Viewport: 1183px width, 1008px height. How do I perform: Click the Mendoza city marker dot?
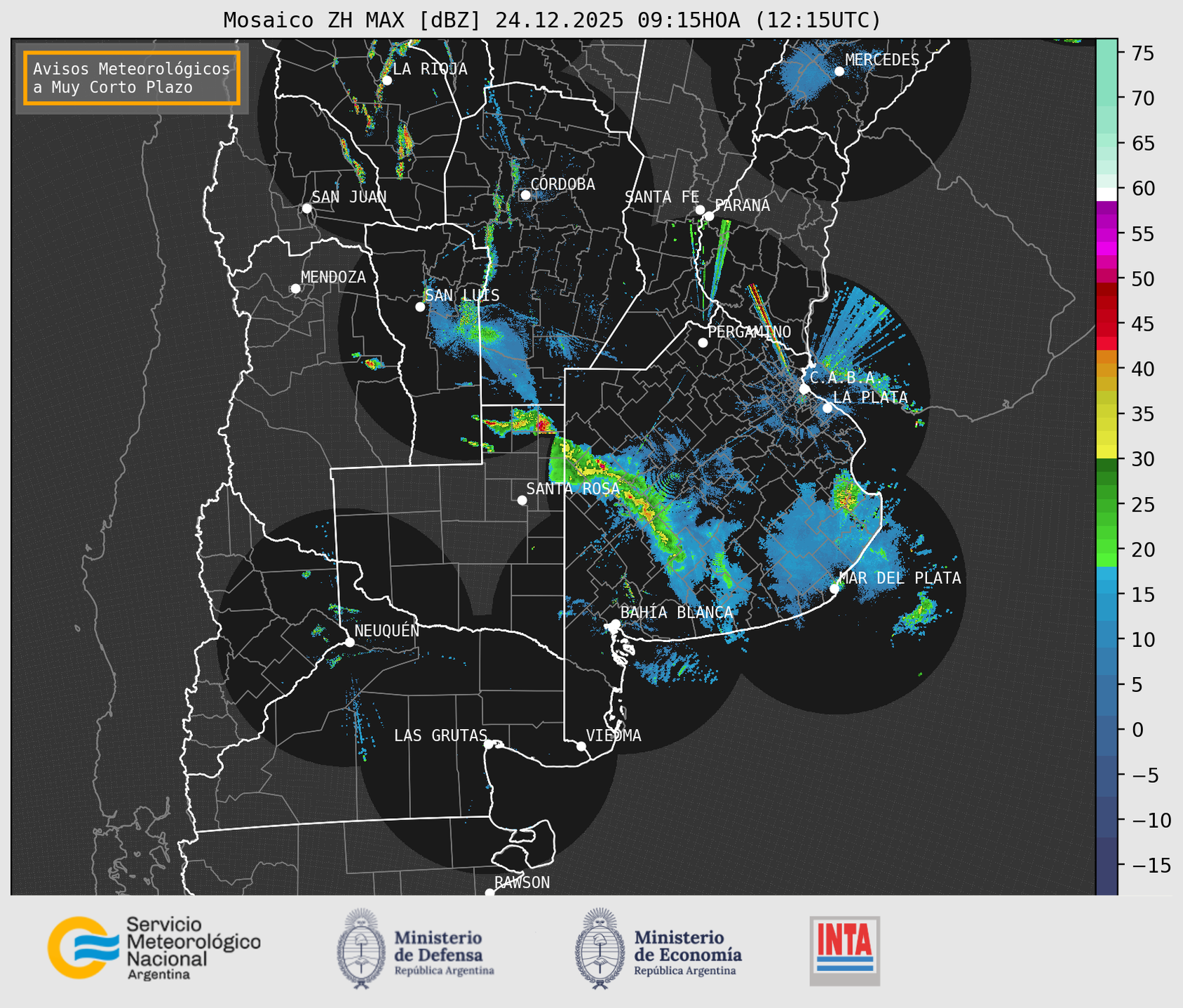coord(295,289)
